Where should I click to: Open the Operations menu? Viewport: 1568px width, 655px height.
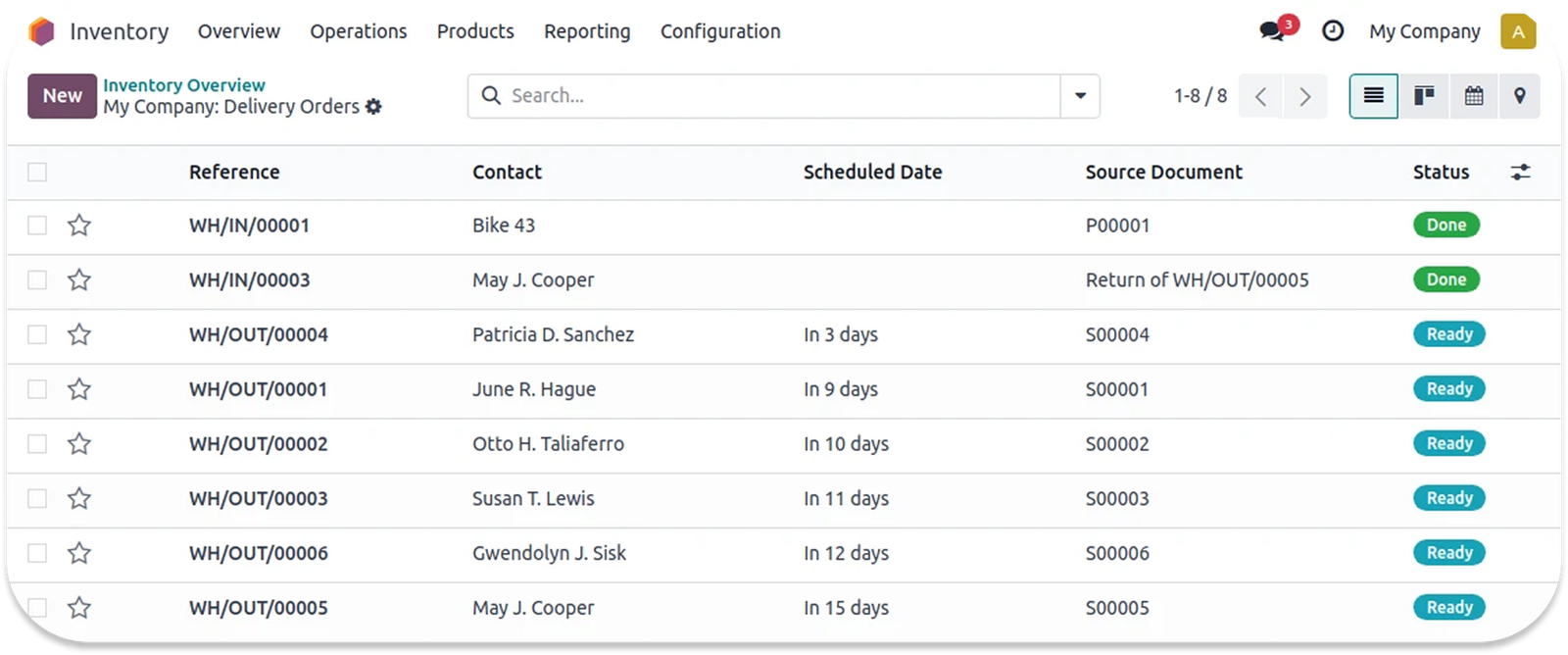tap(358, 31)
